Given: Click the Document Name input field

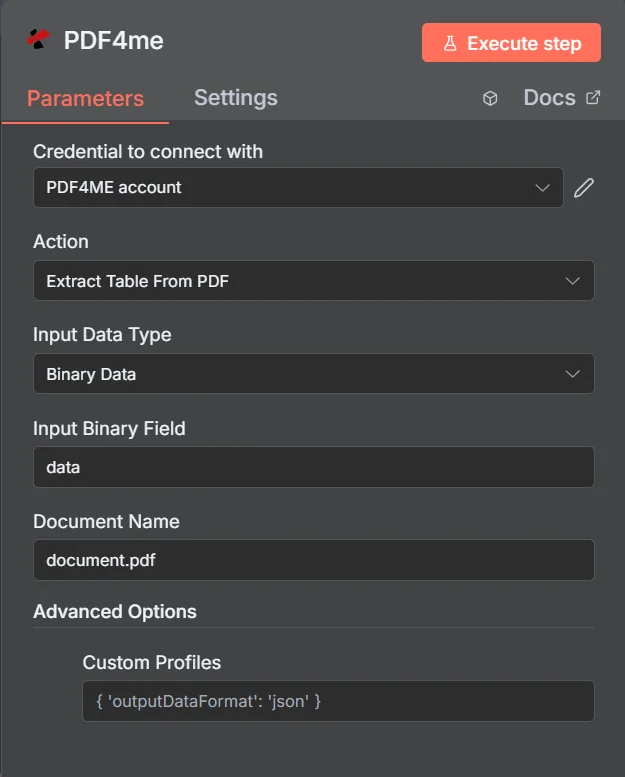Looking at the screenshot, I should pyautogui.click(x=313, y=560).
